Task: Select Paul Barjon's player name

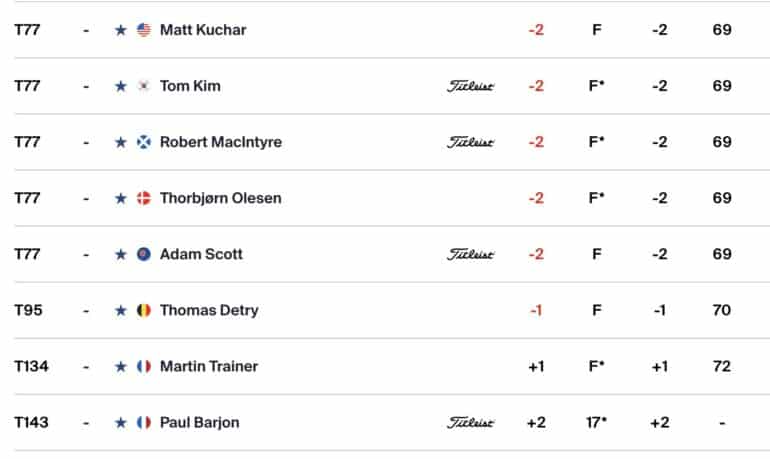Action: pos(199,423)
